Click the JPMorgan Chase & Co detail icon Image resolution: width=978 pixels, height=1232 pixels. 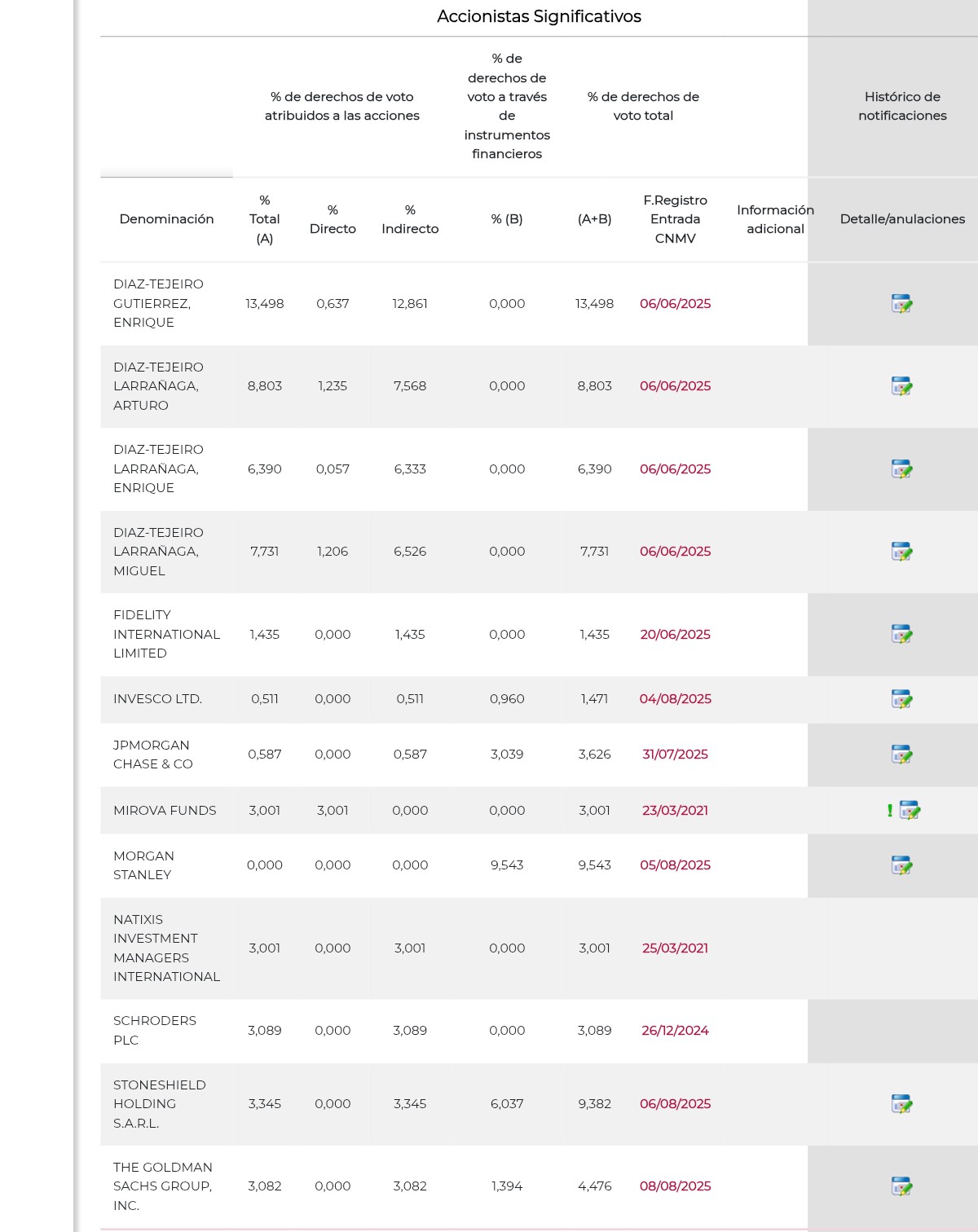901,755
